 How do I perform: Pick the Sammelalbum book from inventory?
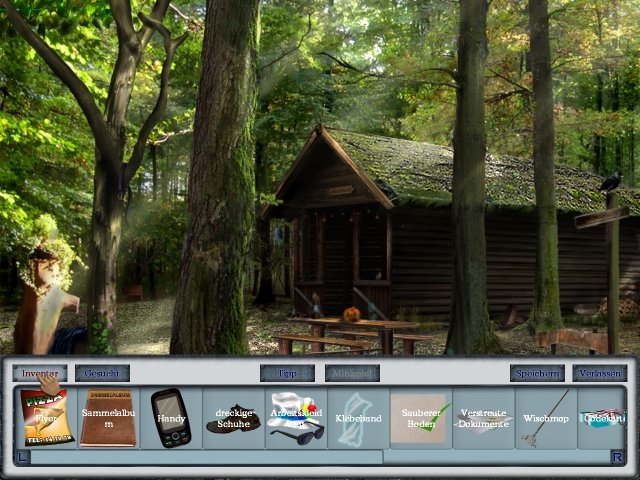(108, 418)
